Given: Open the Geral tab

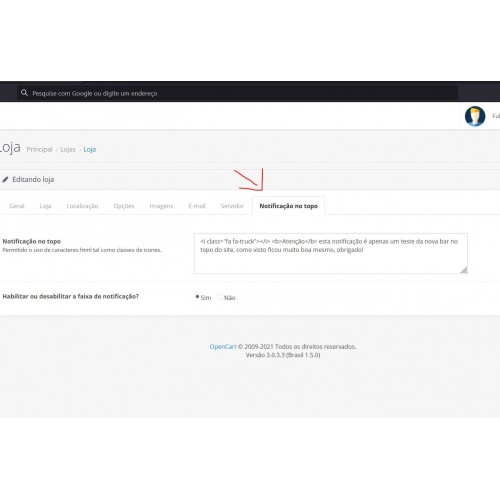Looking at the screenshot, I should [17, 206].
